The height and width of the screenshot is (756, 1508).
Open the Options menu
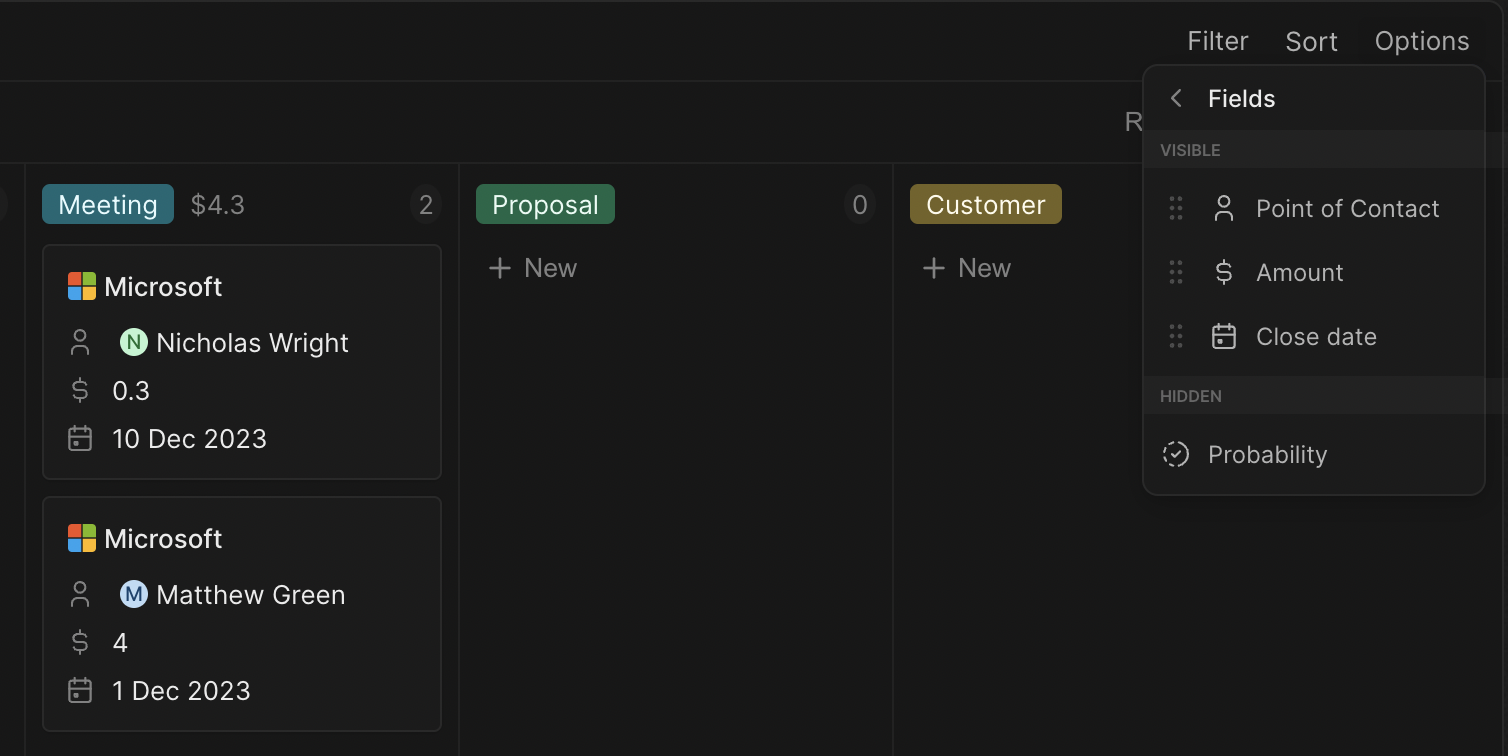point(1421,41)
